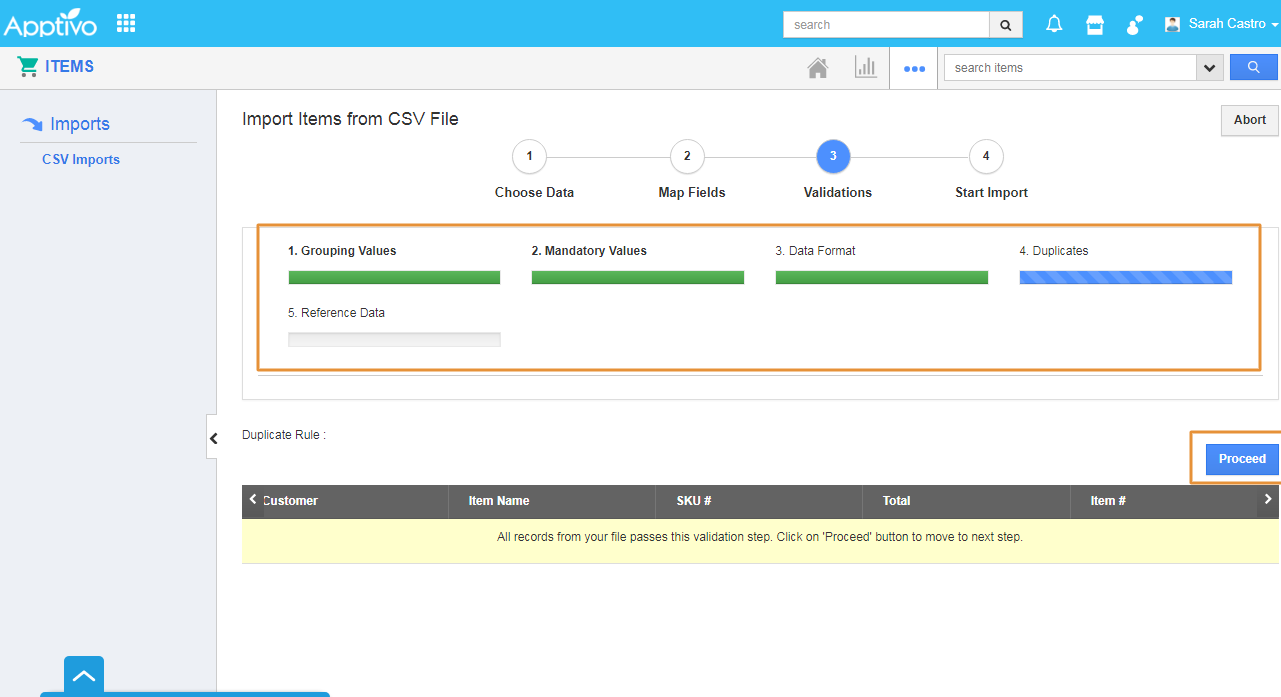Click the Apptivo logo
This screenshot has height=697, width=1281.
point(51,24)
